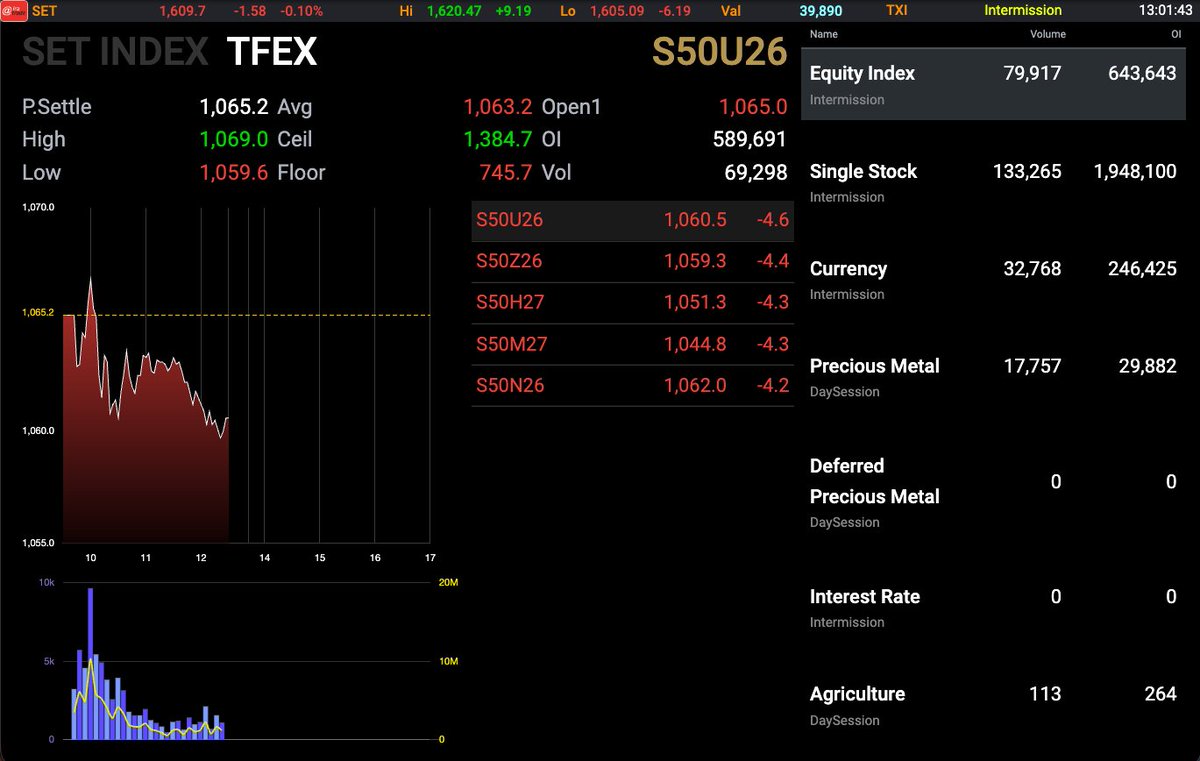Click the Currency OI value 246,425
Screen dimensions: 1200x761
[x=1142, y=269]
